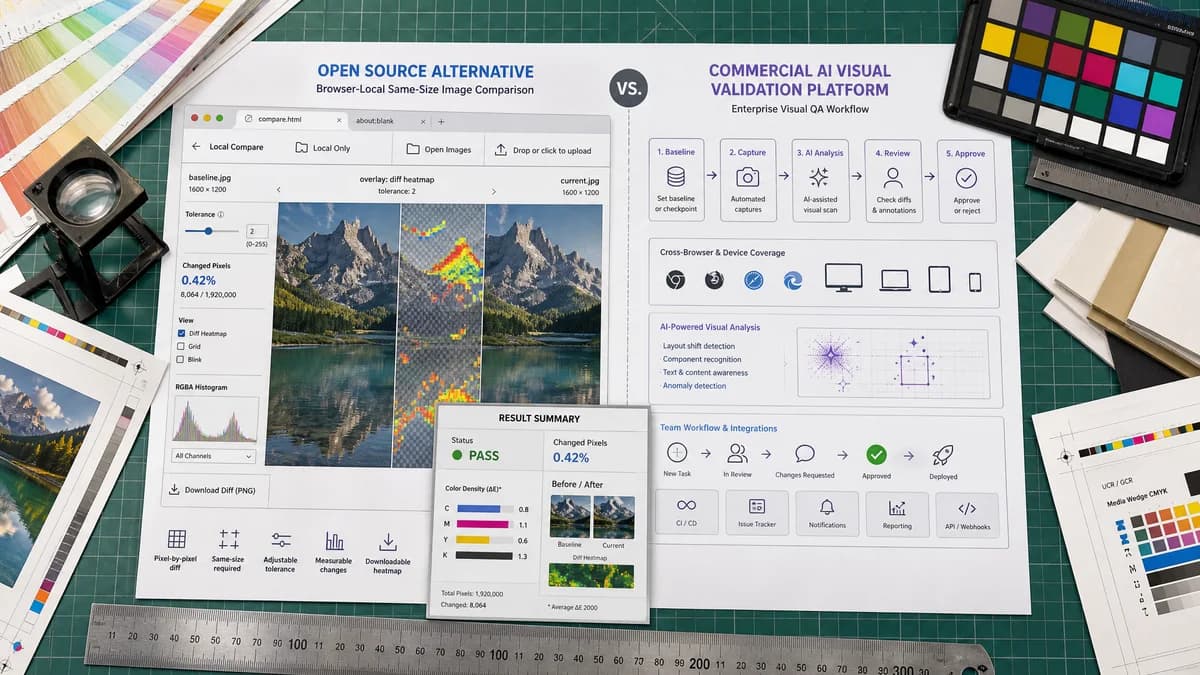The width and height of the screenshot is (1200, 675).
Task: Click the CI / CD integration button
Action: (687, 512)
